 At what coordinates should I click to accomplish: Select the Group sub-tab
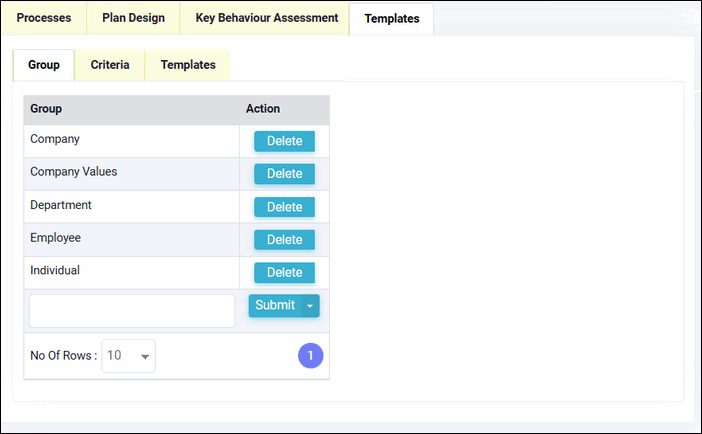tap(44, 65)
